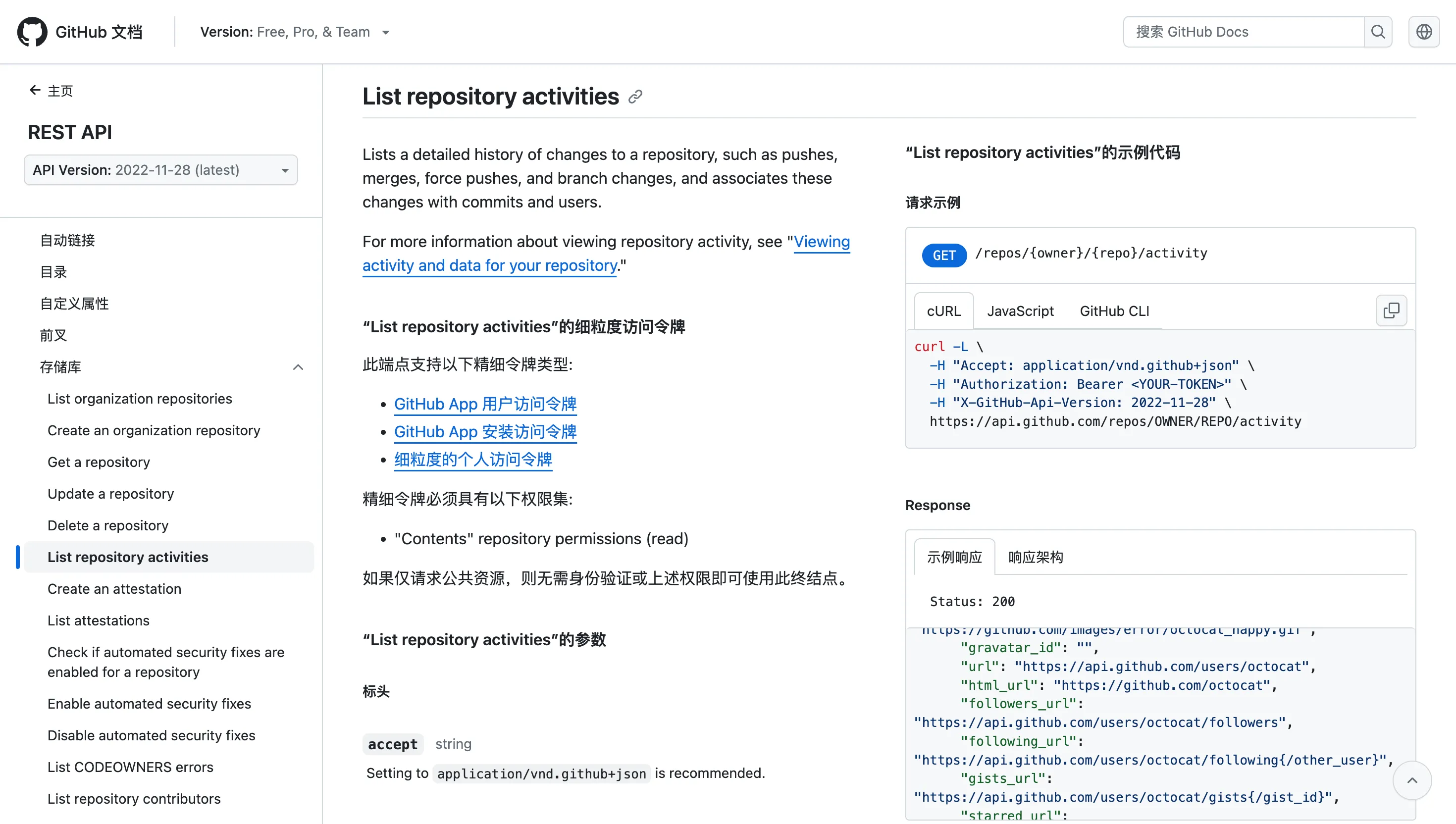Click the blue GET method badge
The width and height of the screenshot is (1456, 824).
(x=944, y=255)
